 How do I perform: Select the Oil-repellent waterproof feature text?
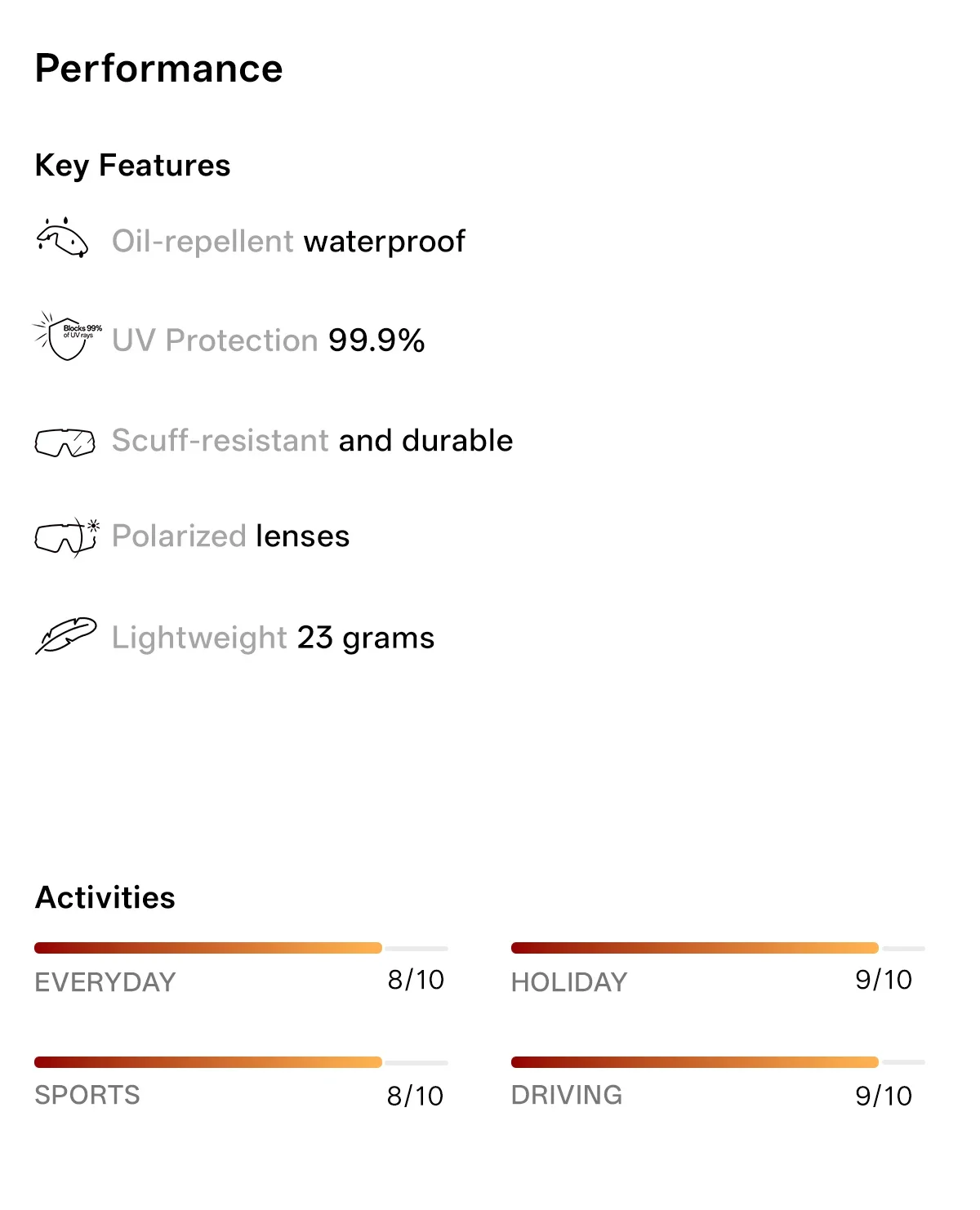(x=288, y=242)
